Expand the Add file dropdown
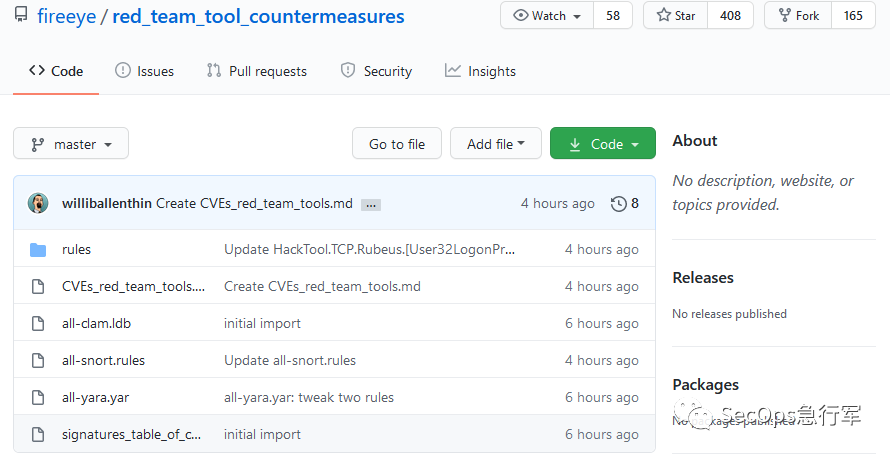 click(496, 144)
